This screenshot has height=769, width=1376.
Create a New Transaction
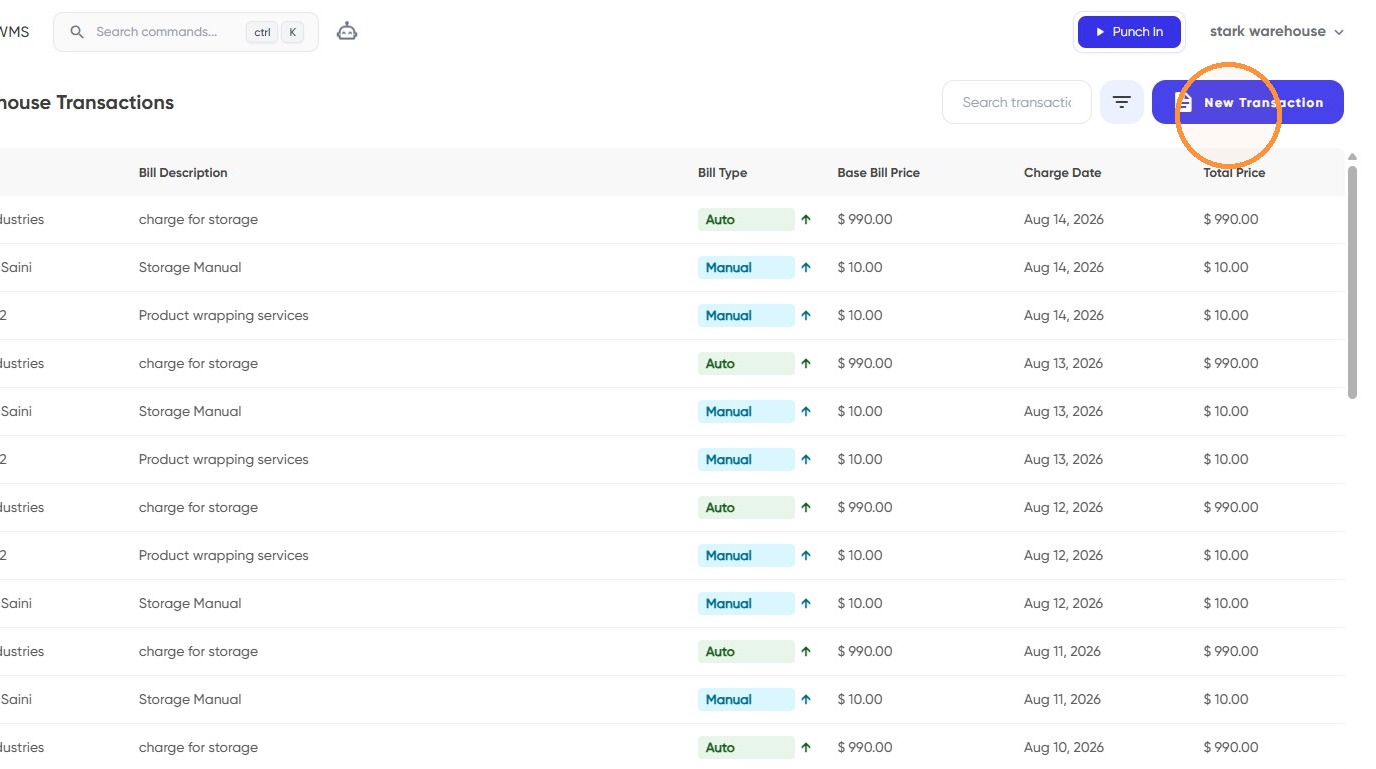1248,102
